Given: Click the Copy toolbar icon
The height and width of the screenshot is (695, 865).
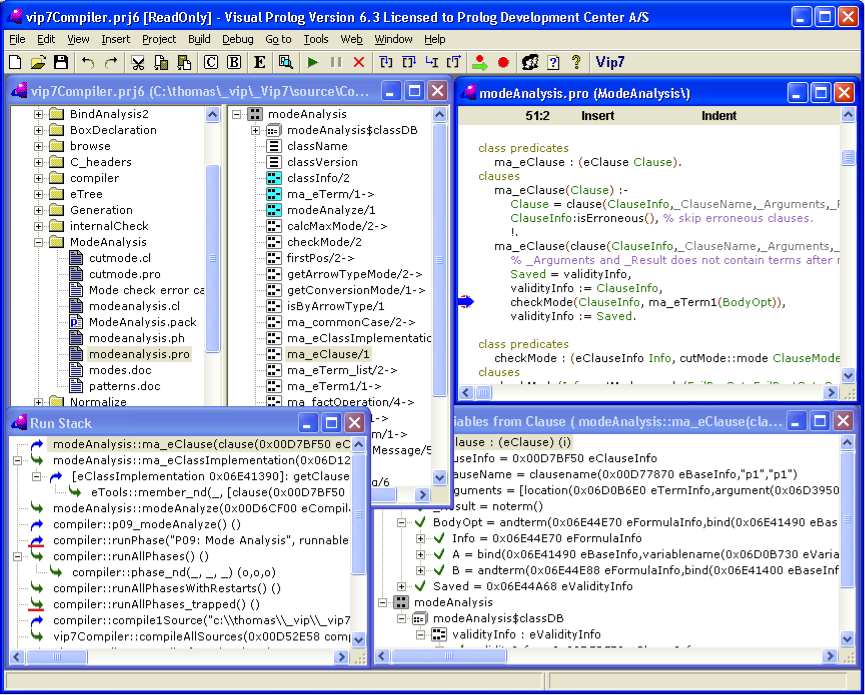Looking at the screenshot, I should pos(161,62).
